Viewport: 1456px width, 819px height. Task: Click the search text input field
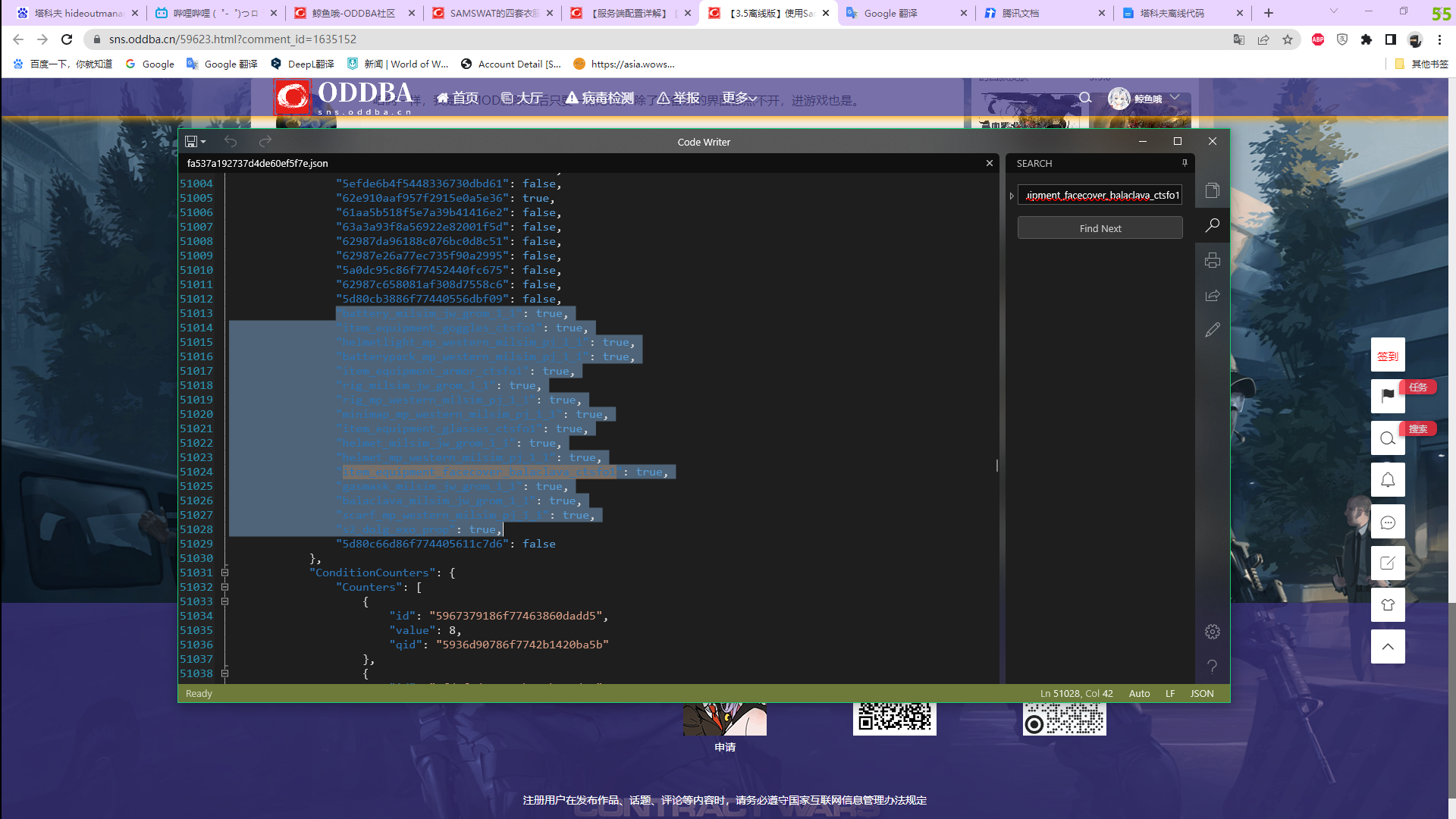pyautogui.click(x=1100, y=196)
